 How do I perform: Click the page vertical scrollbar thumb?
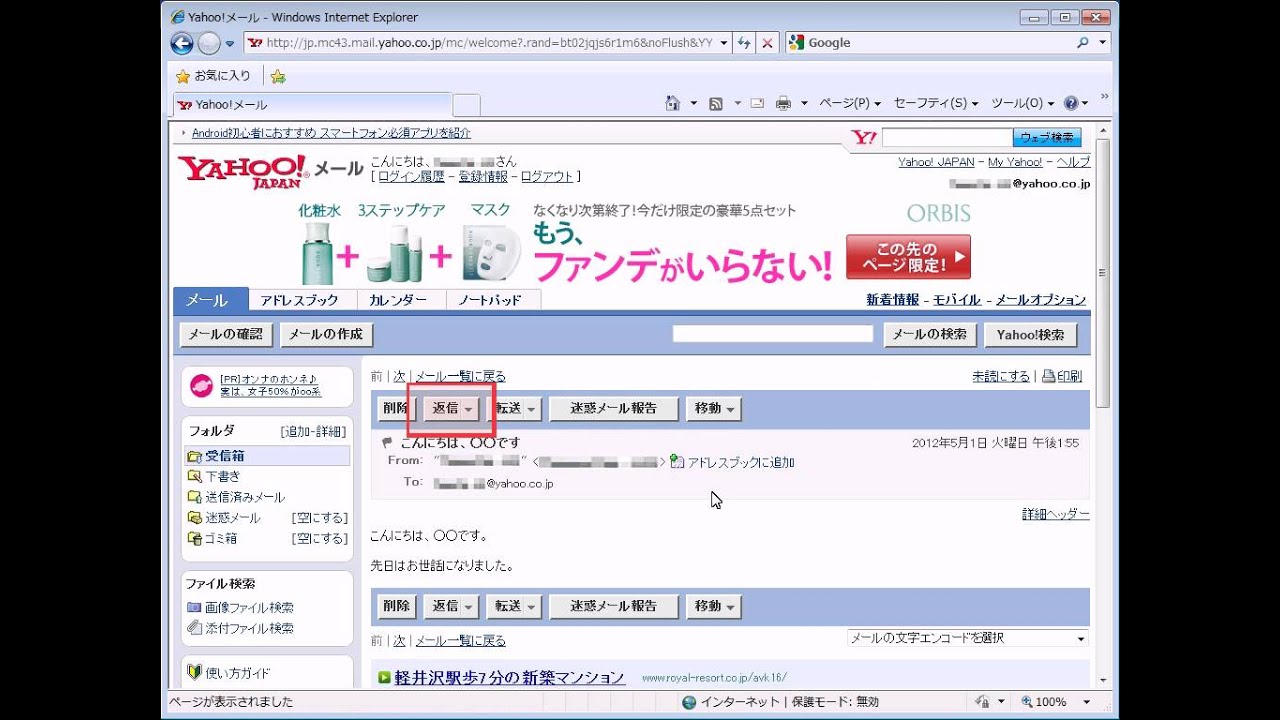click(1103, 274)
